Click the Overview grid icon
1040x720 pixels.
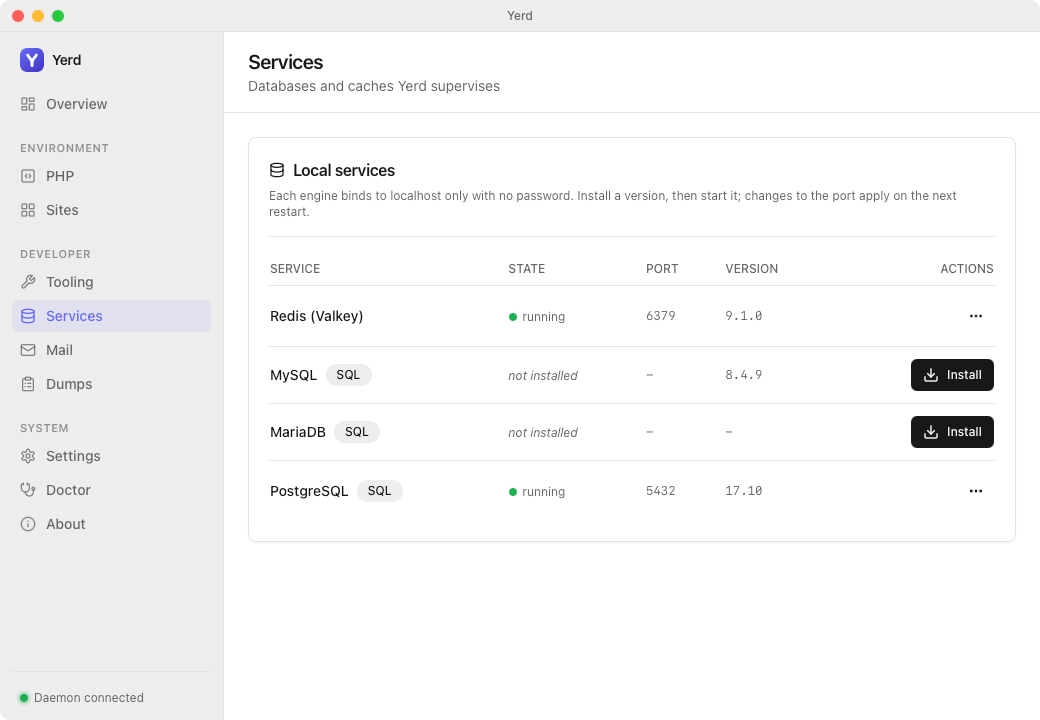28,104
